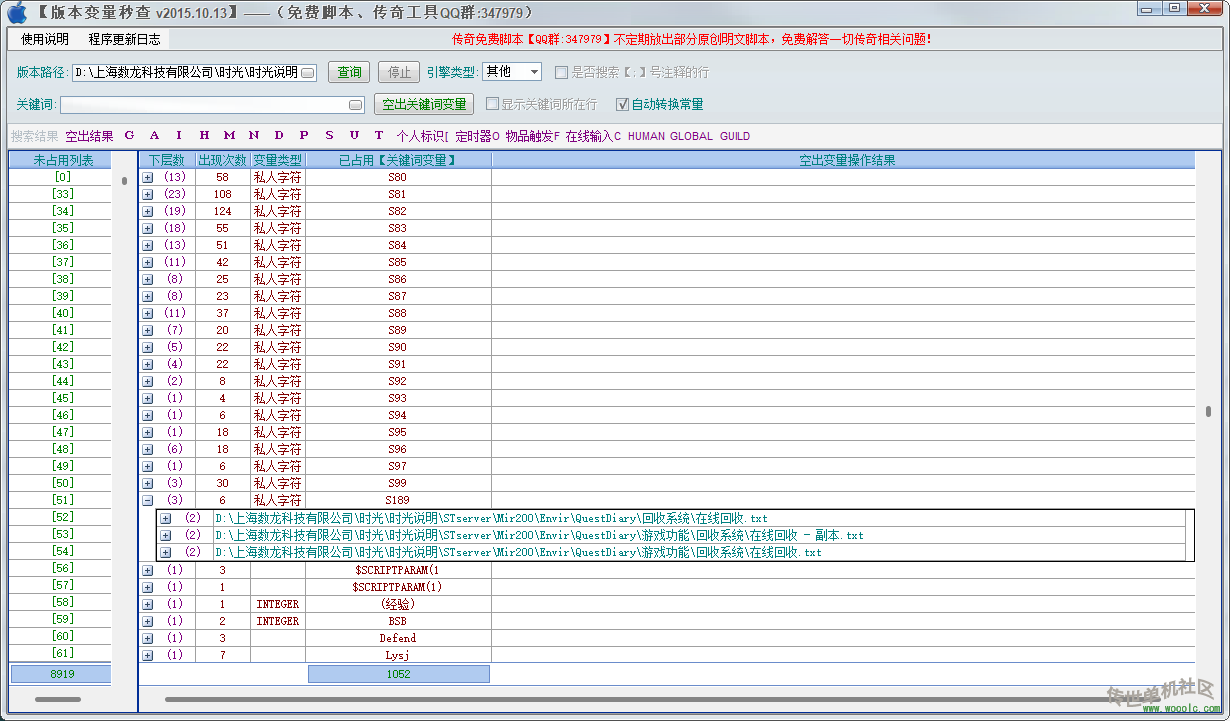Expand the plus icon for row S80
Viewport: 1230px width, 721px height.
click(148, 177)
